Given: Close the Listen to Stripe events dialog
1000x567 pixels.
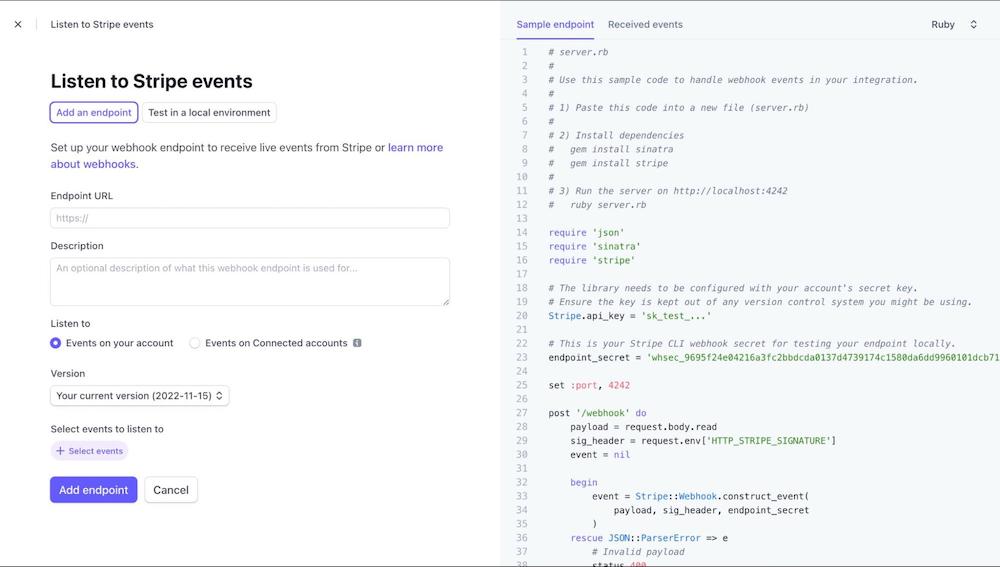Looking at the screenshot, I should [x=18, y=24].
